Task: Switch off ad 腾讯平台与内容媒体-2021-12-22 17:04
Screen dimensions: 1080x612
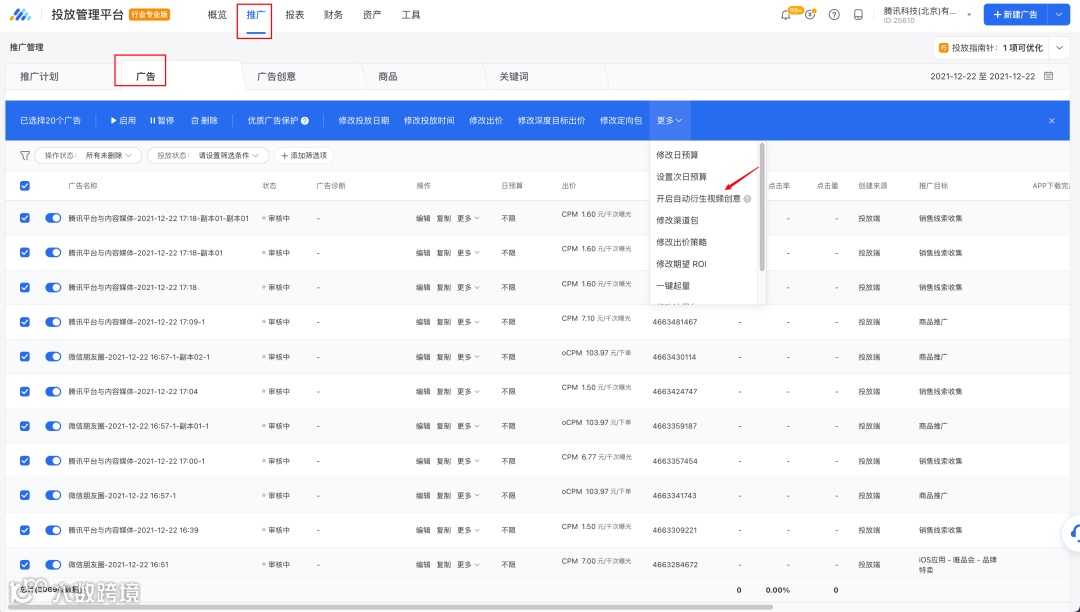Action: [x=53, y=391]
